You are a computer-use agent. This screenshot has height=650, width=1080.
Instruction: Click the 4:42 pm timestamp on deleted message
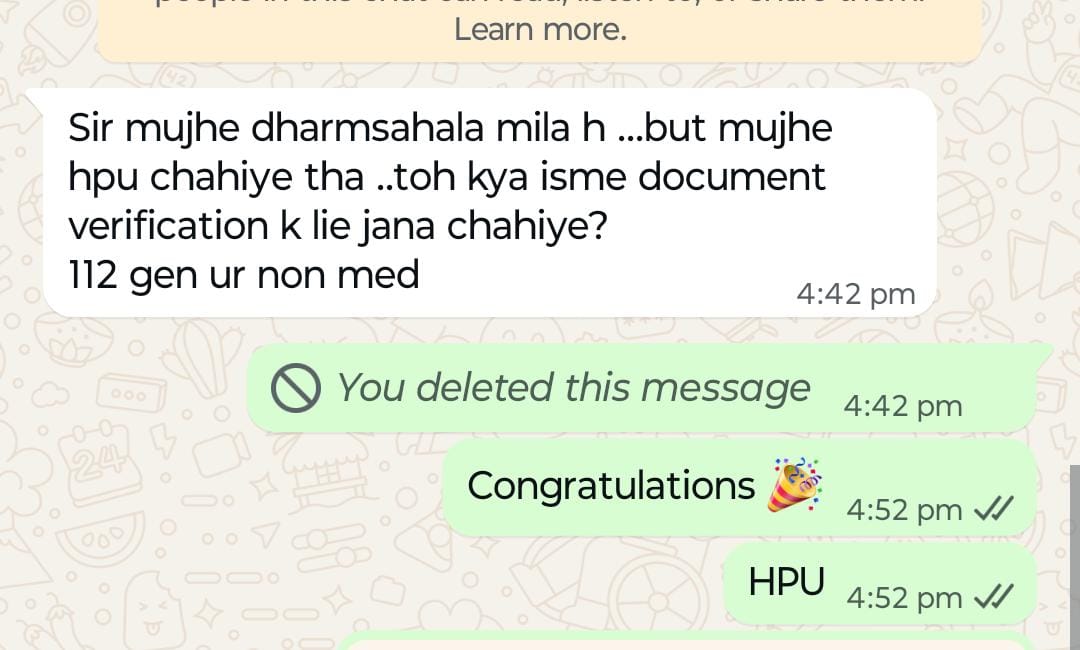(902, 406)
